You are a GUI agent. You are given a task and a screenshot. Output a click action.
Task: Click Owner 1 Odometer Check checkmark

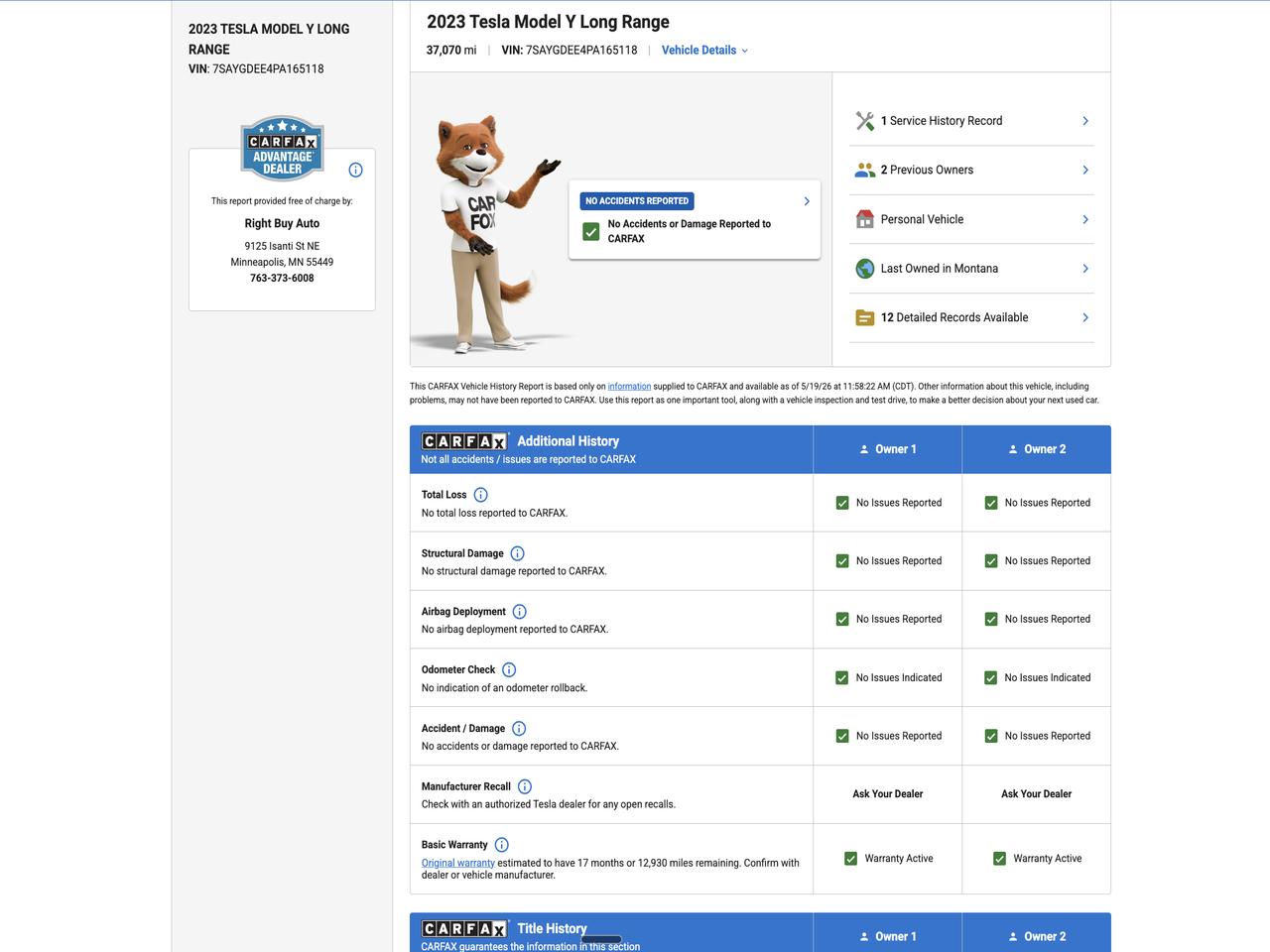(842, 678)
